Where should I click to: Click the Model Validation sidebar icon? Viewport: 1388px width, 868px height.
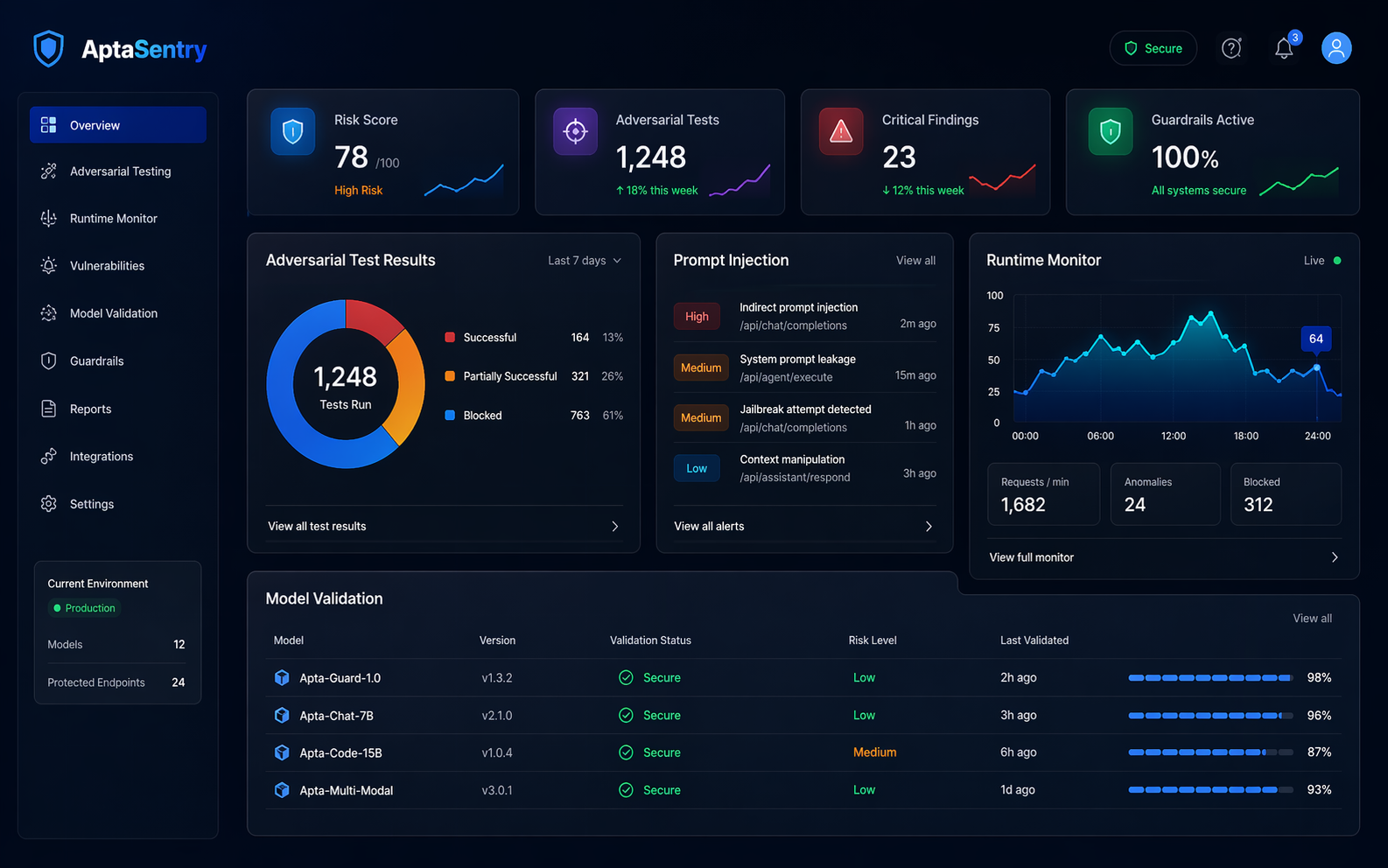(x=49, y=313)
